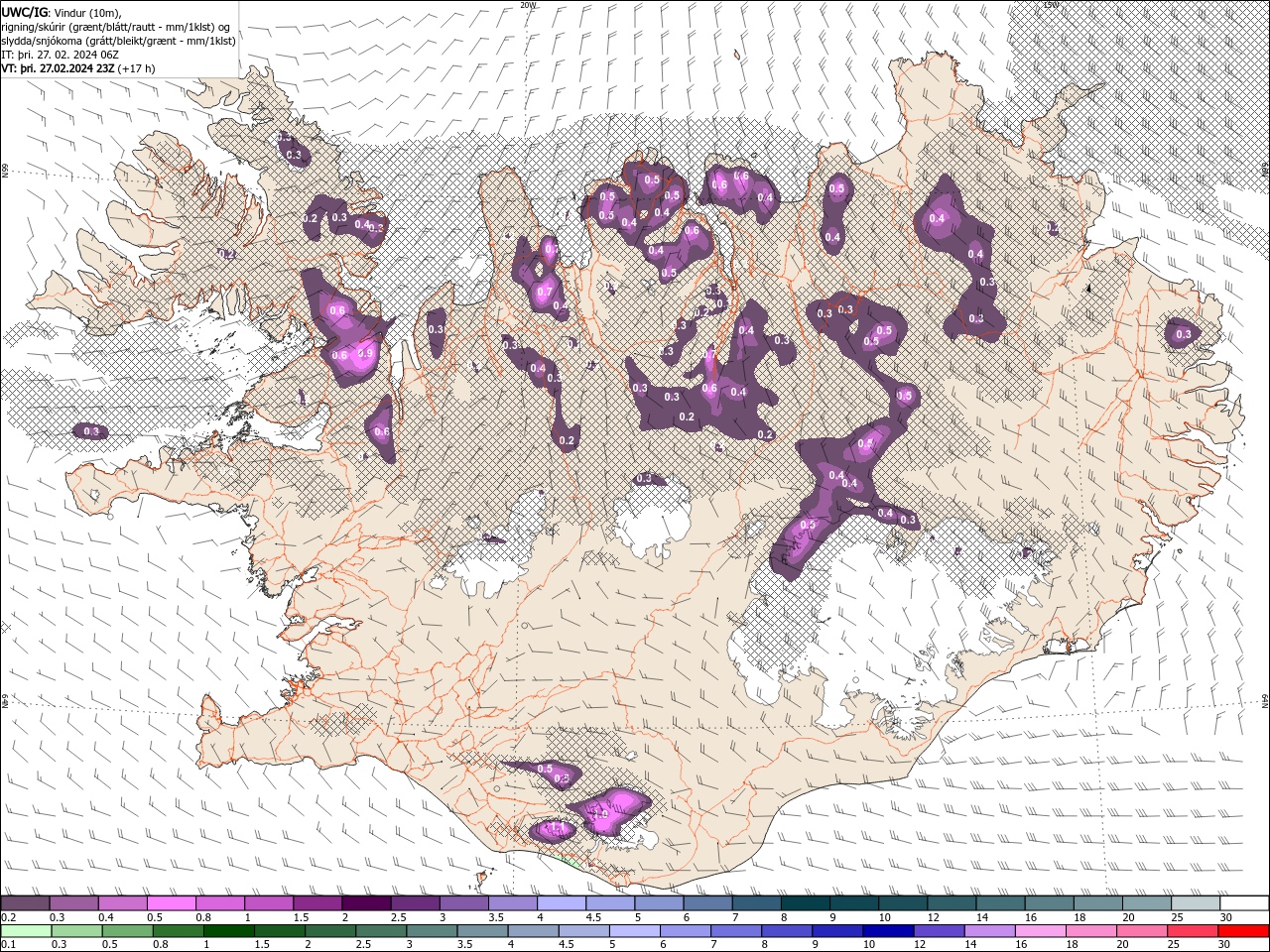Viewport: 1270px width, 952px height.
Task: Click the 'Vindur (10m),' header text
Action: [x=88, y=12]
